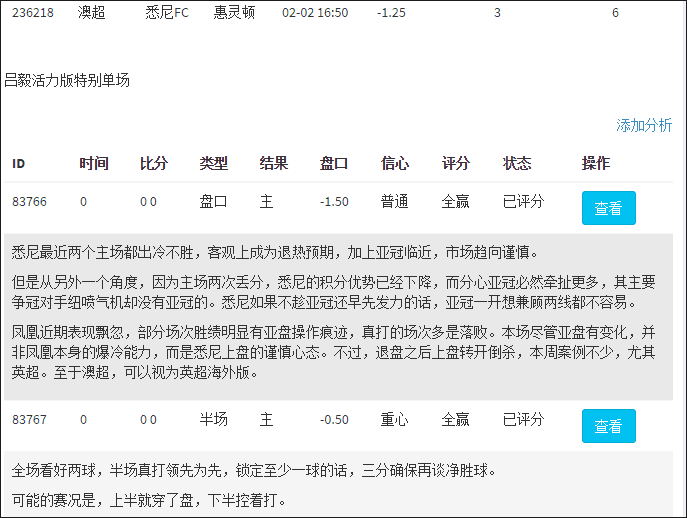This screenshot has height=518, width=687.
Task: Click 全赢 rating in row 83766
Action: coord(455,202)
